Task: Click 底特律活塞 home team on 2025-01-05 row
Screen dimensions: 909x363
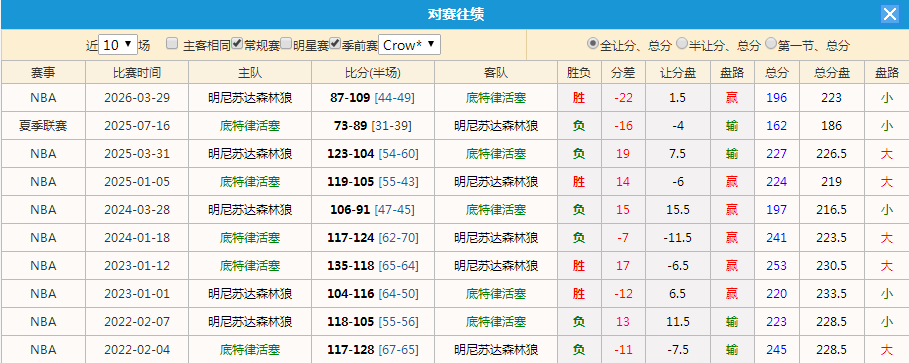Action: click(x=250, y=182)
